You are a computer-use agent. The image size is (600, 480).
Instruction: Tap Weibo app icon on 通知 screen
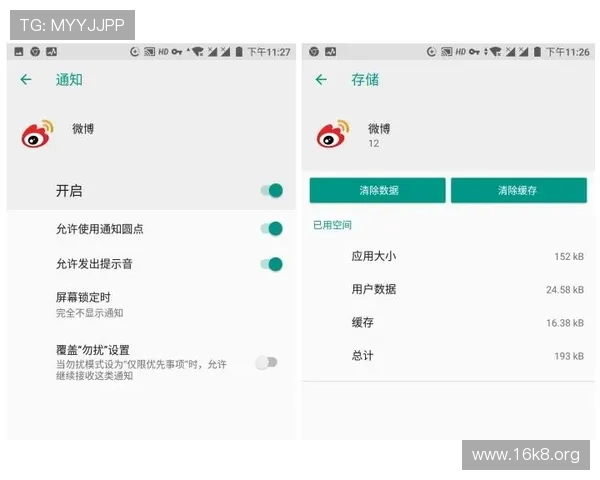(x=37, y=134)
